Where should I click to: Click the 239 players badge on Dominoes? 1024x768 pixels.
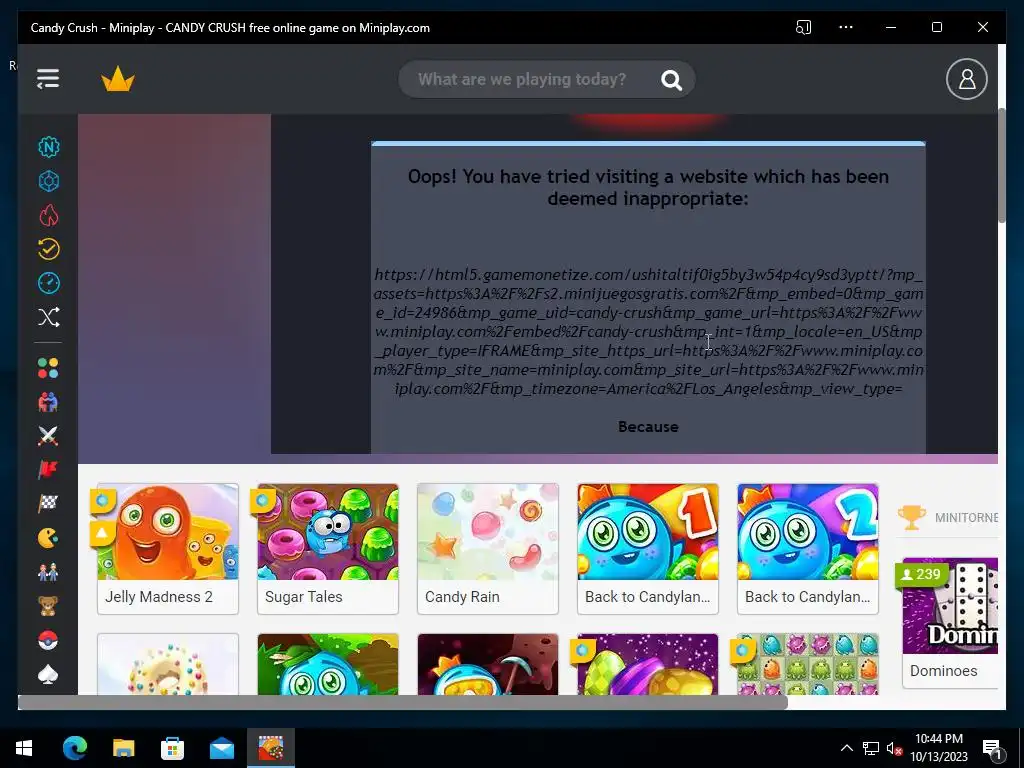pos(920,574)
